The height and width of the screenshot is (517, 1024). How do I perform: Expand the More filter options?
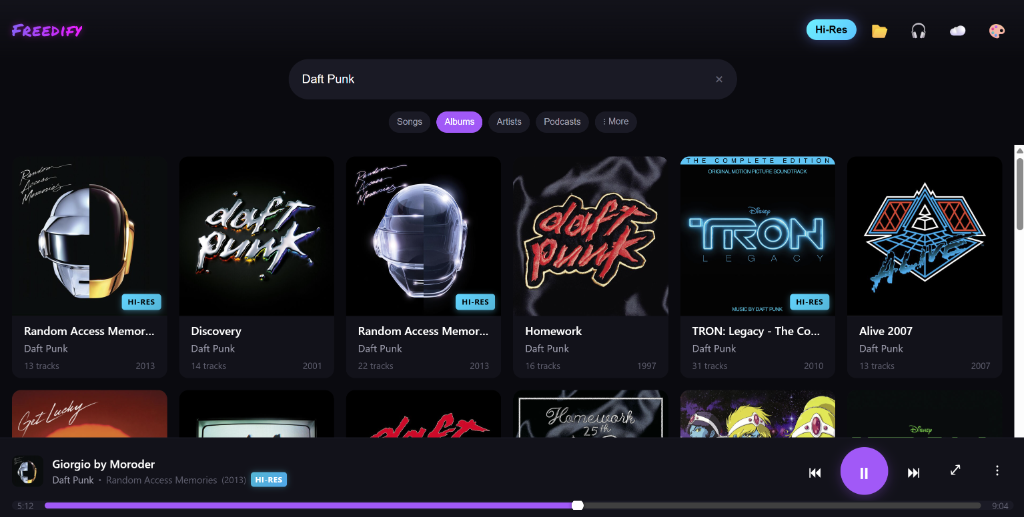(616, 122)
